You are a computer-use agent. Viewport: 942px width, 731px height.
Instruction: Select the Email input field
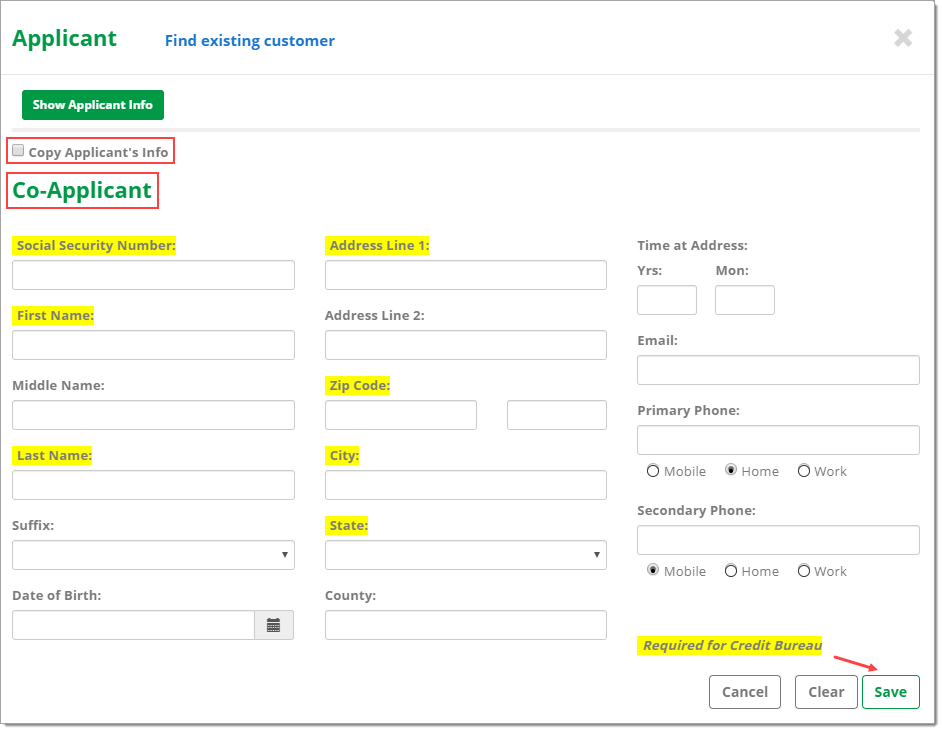pos(778,370)
